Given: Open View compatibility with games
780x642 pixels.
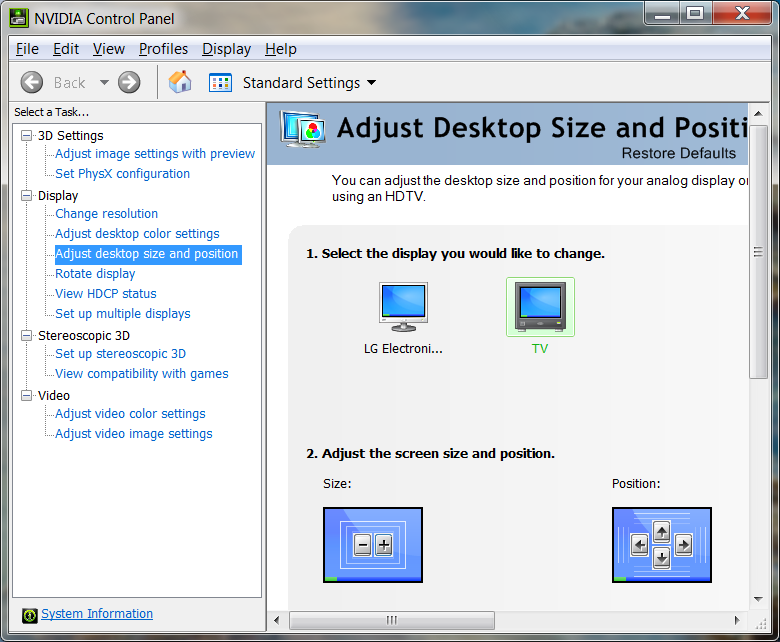Looking at the screenshot, I should tap(142, 373).
